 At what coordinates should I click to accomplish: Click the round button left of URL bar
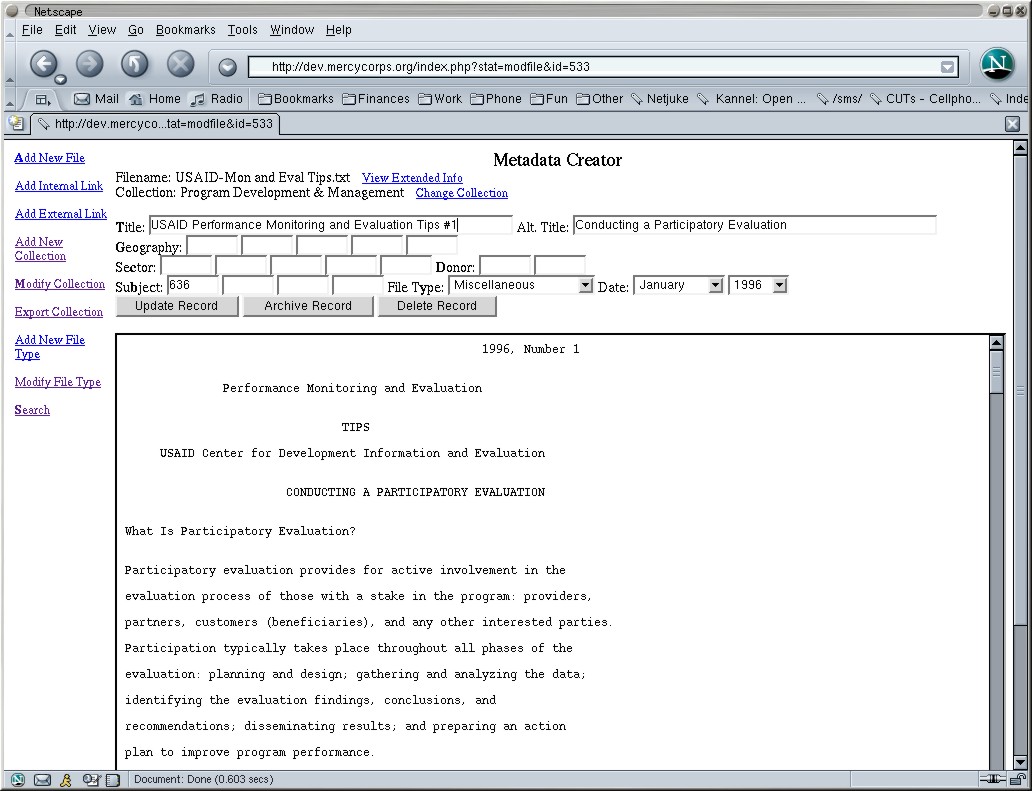coord(227,66)
